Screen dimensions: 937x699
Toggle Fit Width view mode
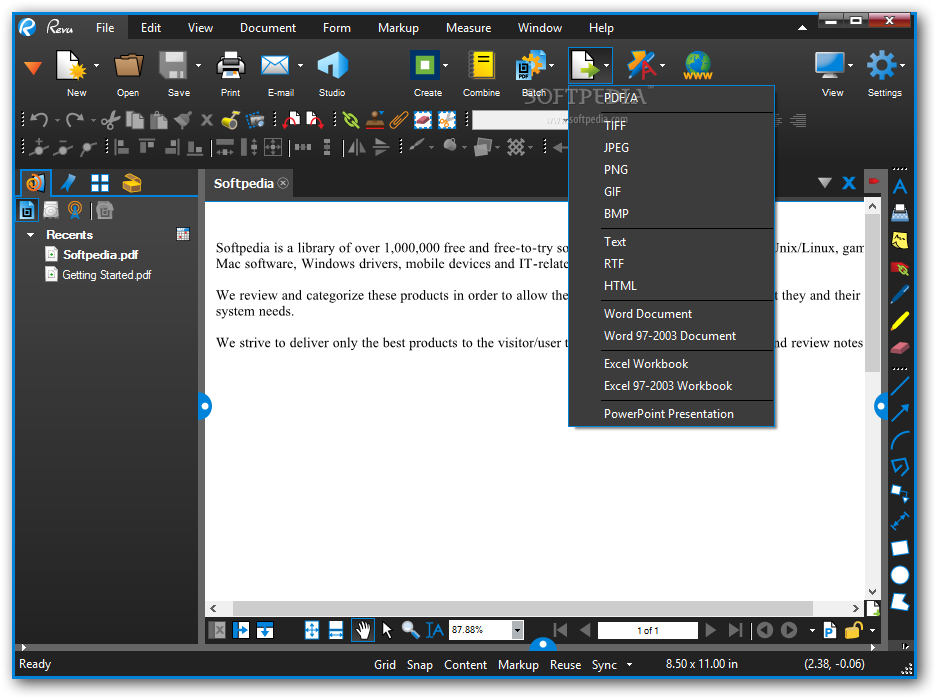pos(336,630)
